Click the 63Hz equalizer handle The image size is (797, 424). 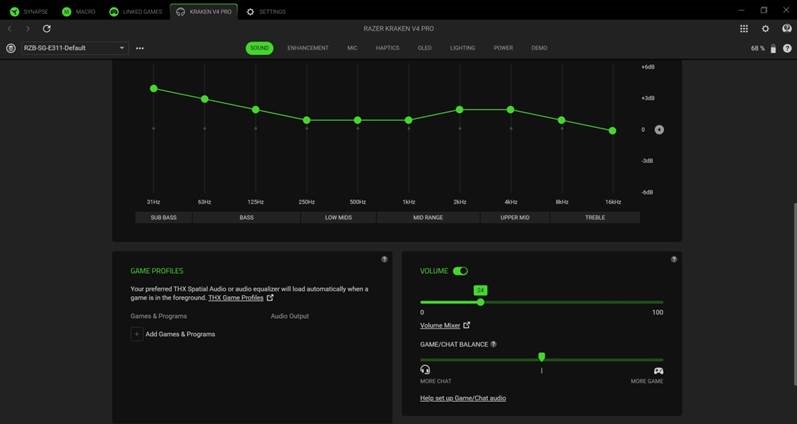tap(204, 99)
